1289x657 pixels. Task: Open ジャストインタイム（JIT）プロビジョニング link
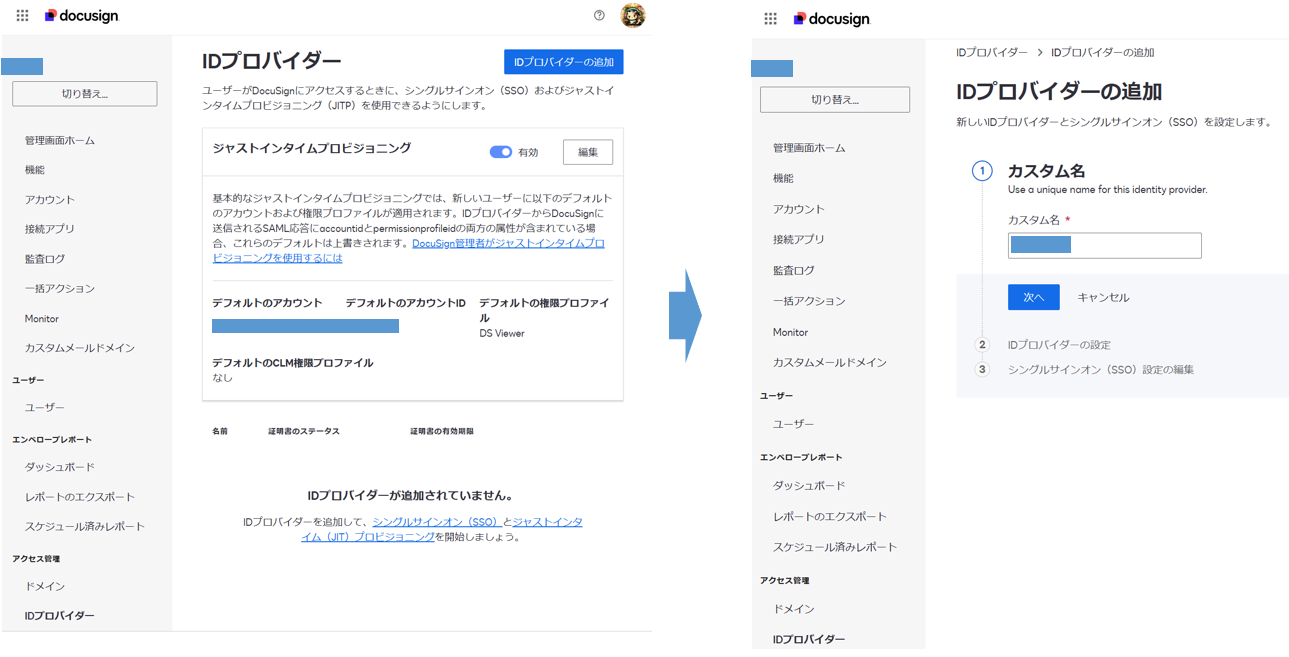[441, 529]
